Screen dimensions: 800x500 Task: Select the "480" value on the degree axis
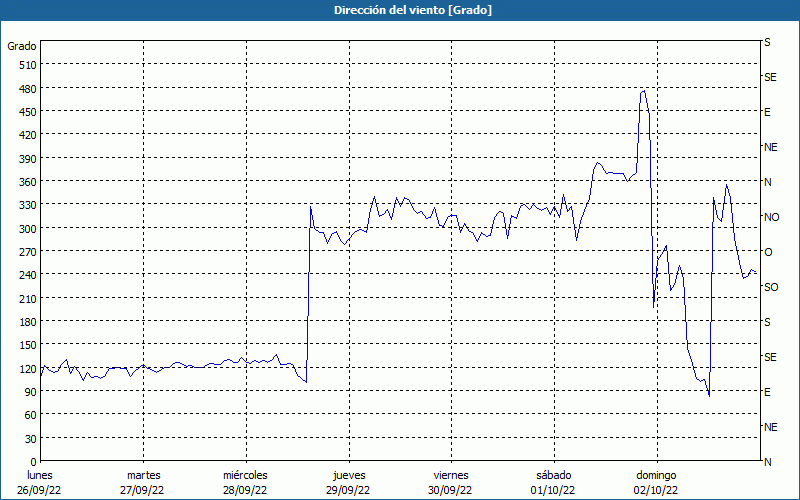coord(28,89)
